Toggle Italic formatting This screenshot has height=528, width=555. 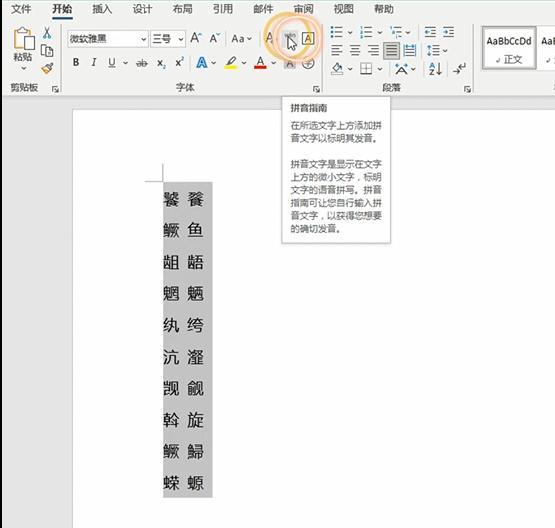(94, 63)
